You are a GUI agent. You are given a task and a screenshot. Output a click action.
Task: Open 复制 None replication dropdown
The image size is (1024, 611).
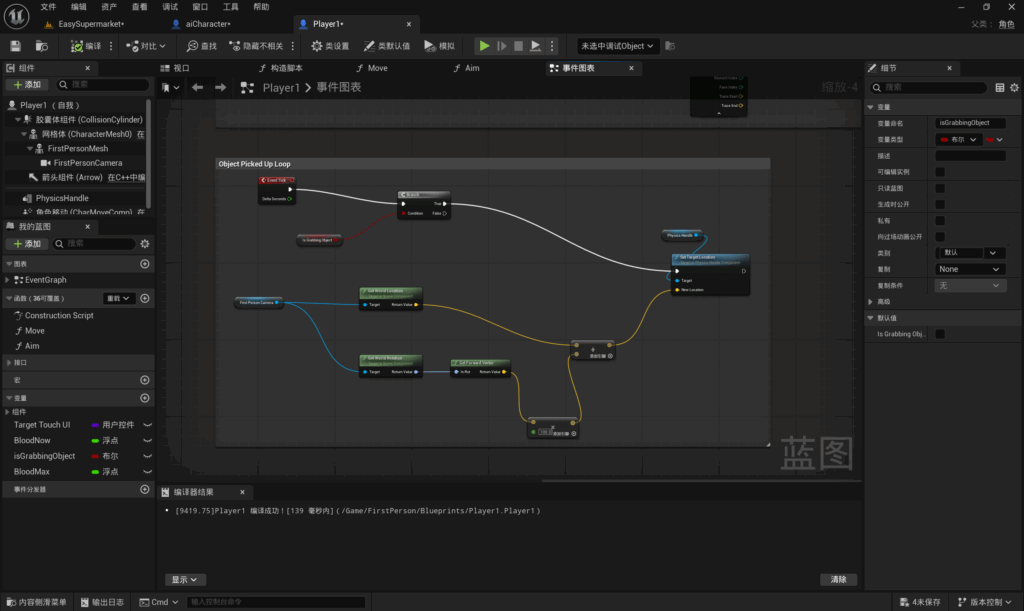click(x=970, y=269)
